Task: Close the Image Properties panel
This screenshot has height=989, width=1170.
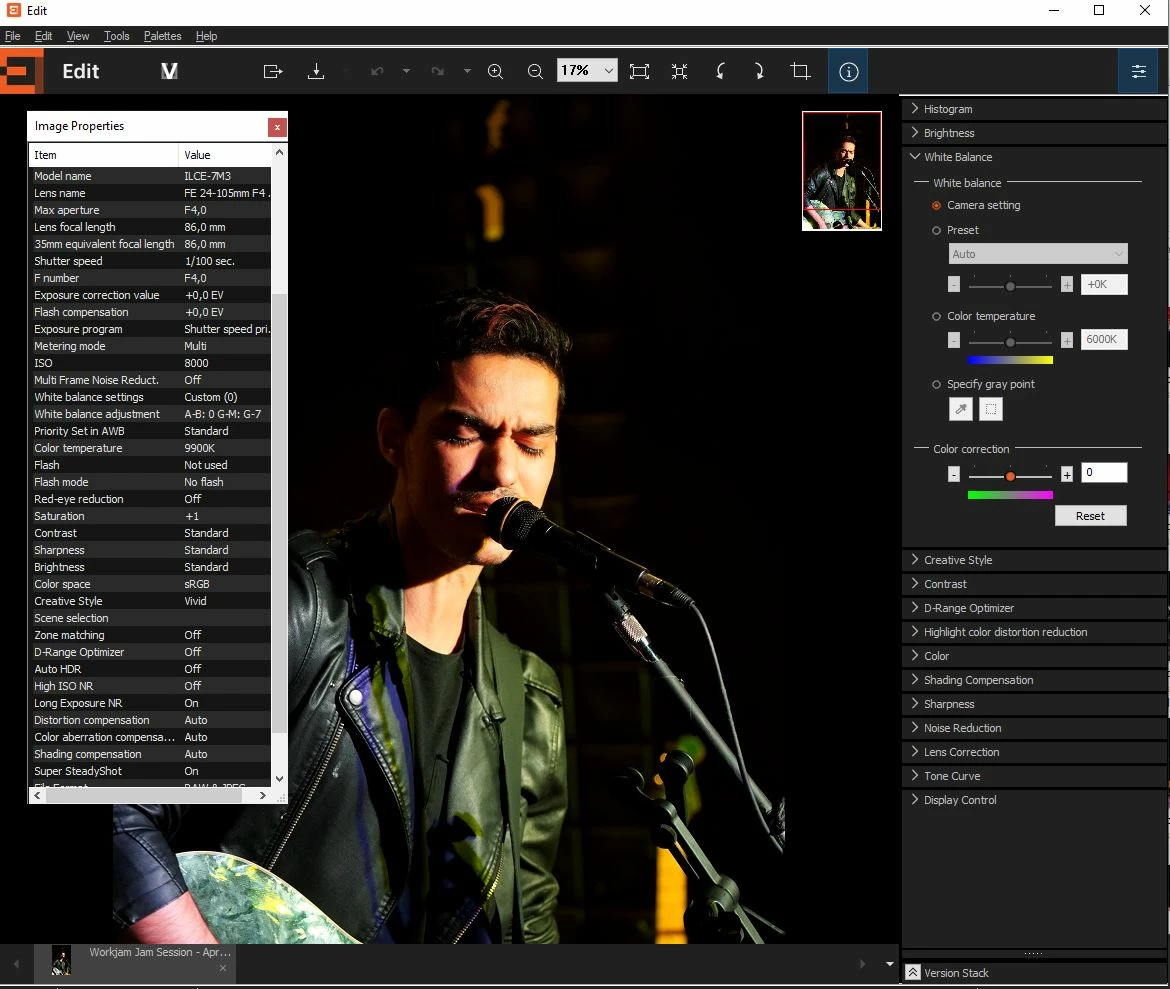Action: coord(277,127)
